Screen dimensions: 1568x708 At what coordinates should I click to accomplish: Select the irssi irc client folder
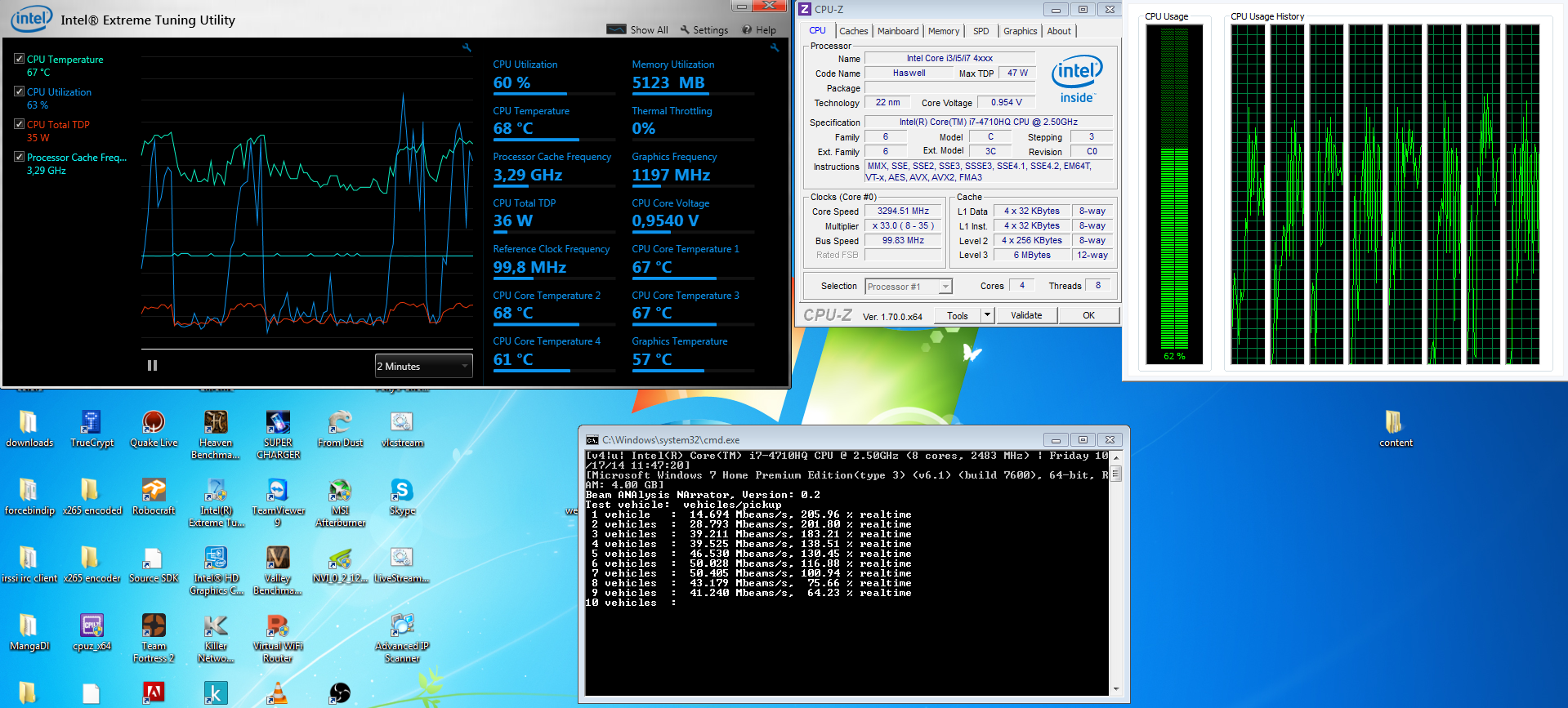point(29,565)
